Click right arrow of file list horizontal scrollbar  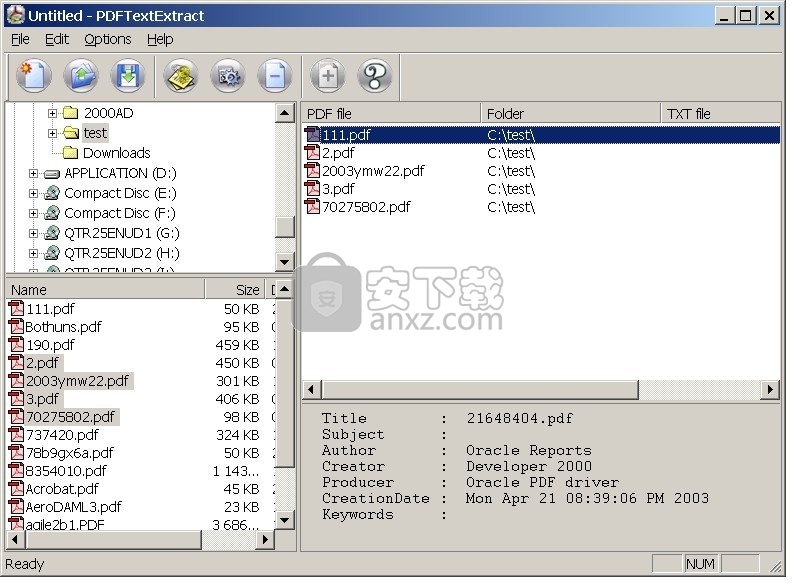(265, 540)
